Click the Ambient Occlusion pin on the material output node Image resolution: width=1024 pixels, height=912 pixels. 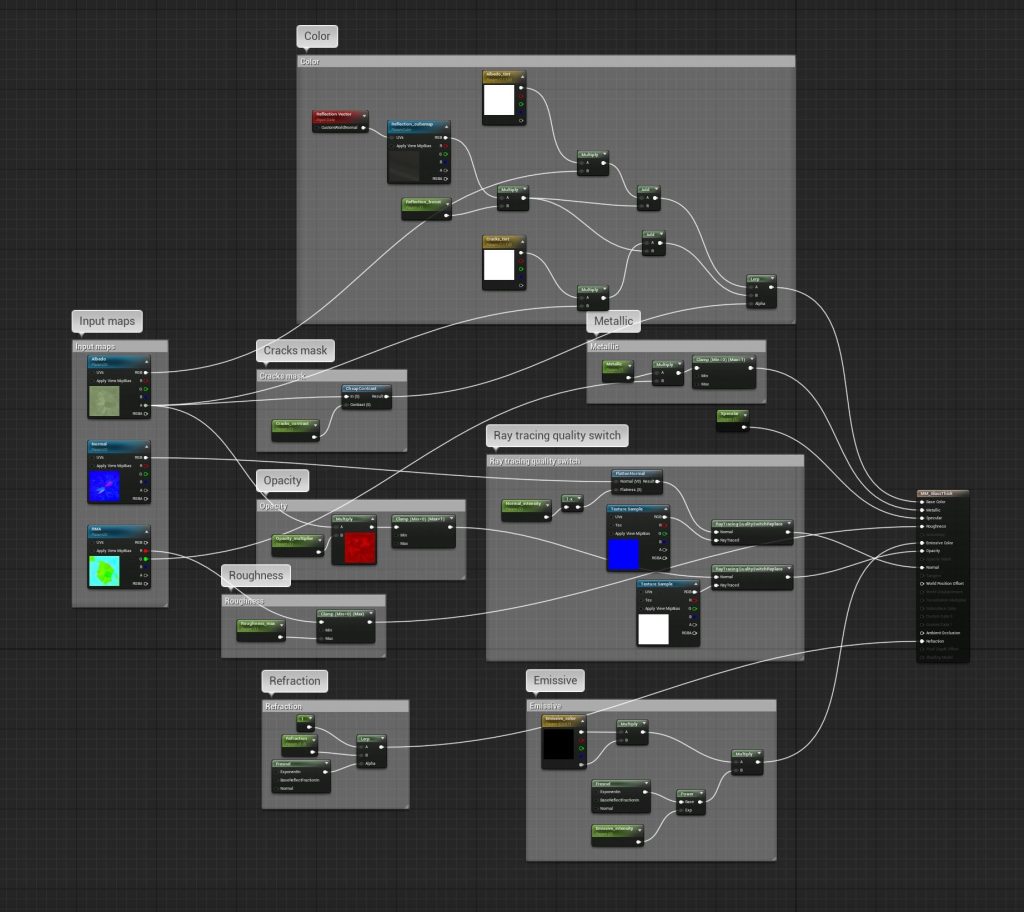[x=921, y=633]
